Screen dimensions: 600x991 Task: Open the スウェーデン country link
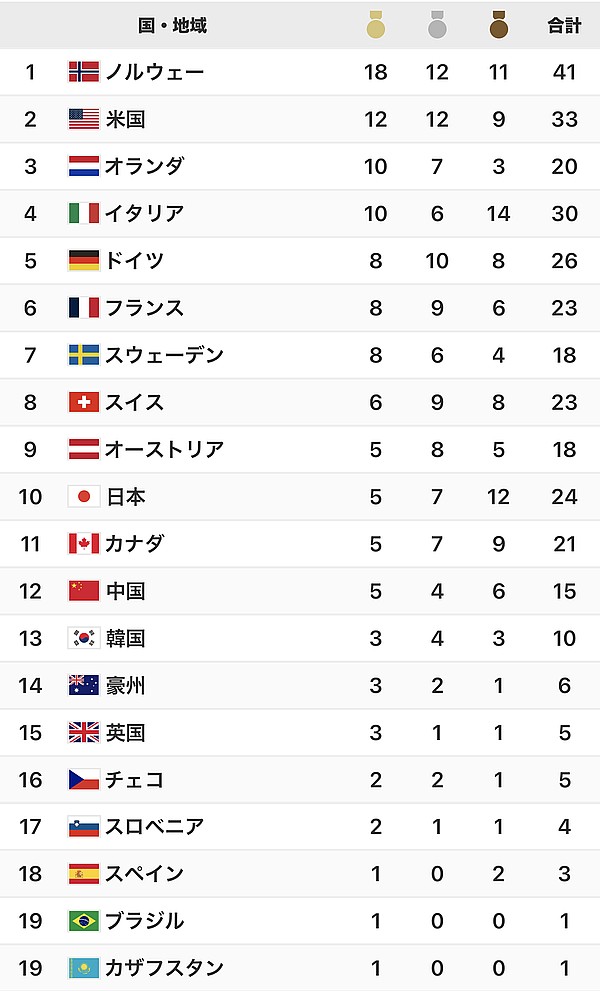[x=165, y=355]
